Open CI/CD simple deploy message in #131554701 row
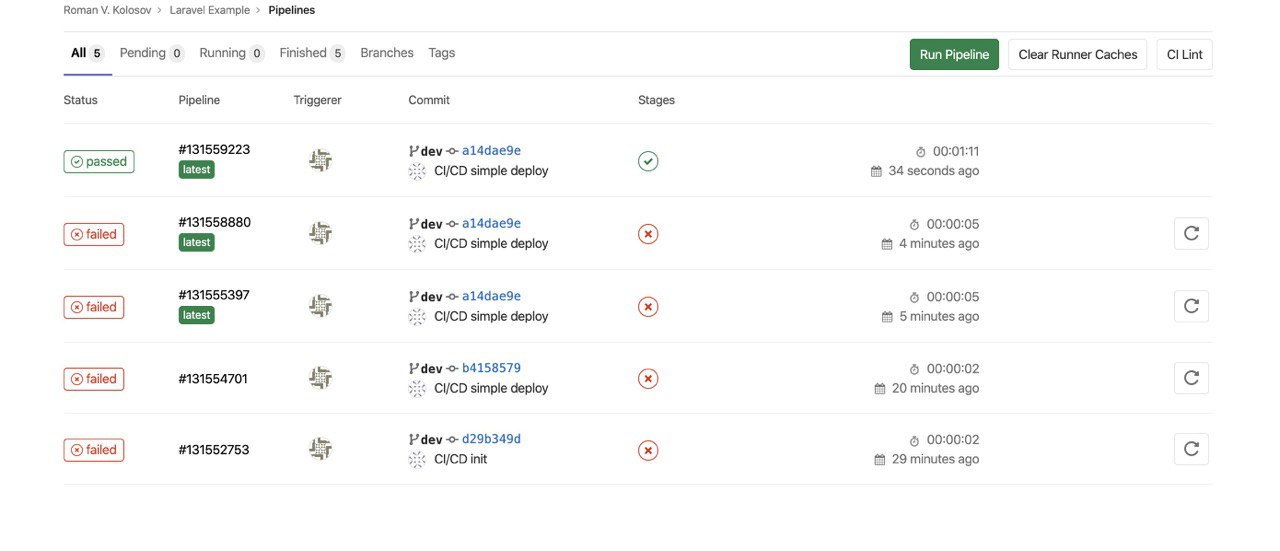 [x=491, y=388]
